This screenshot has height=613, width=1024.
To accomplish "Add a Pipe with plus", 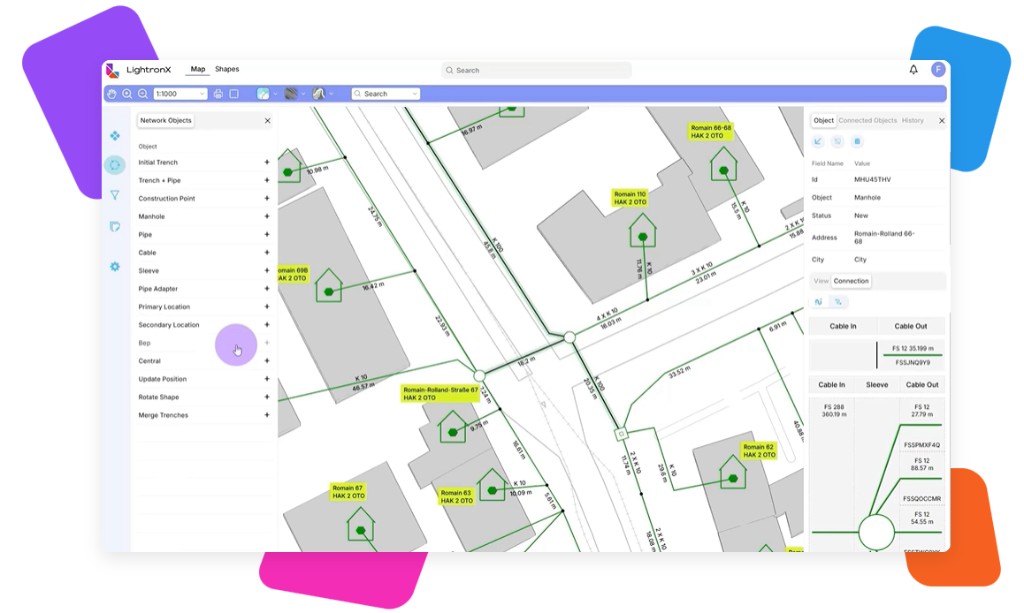I will (266, 234).
